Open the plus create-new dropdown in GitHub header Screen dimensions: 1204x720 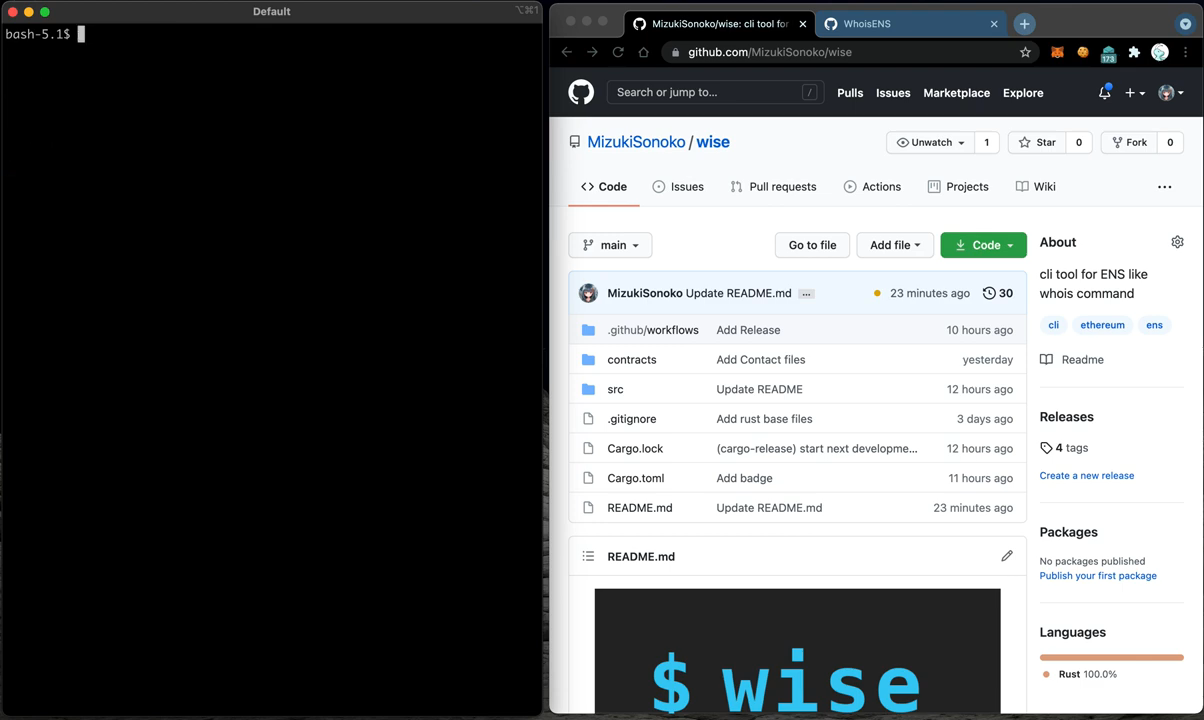pos(1135,92)
